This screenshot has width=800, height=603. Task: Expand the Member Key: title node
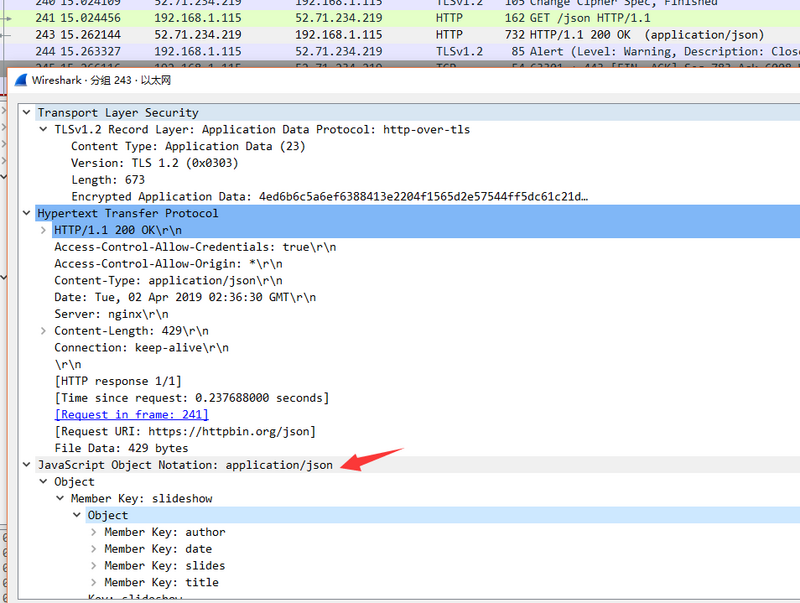tap(93, 583)
